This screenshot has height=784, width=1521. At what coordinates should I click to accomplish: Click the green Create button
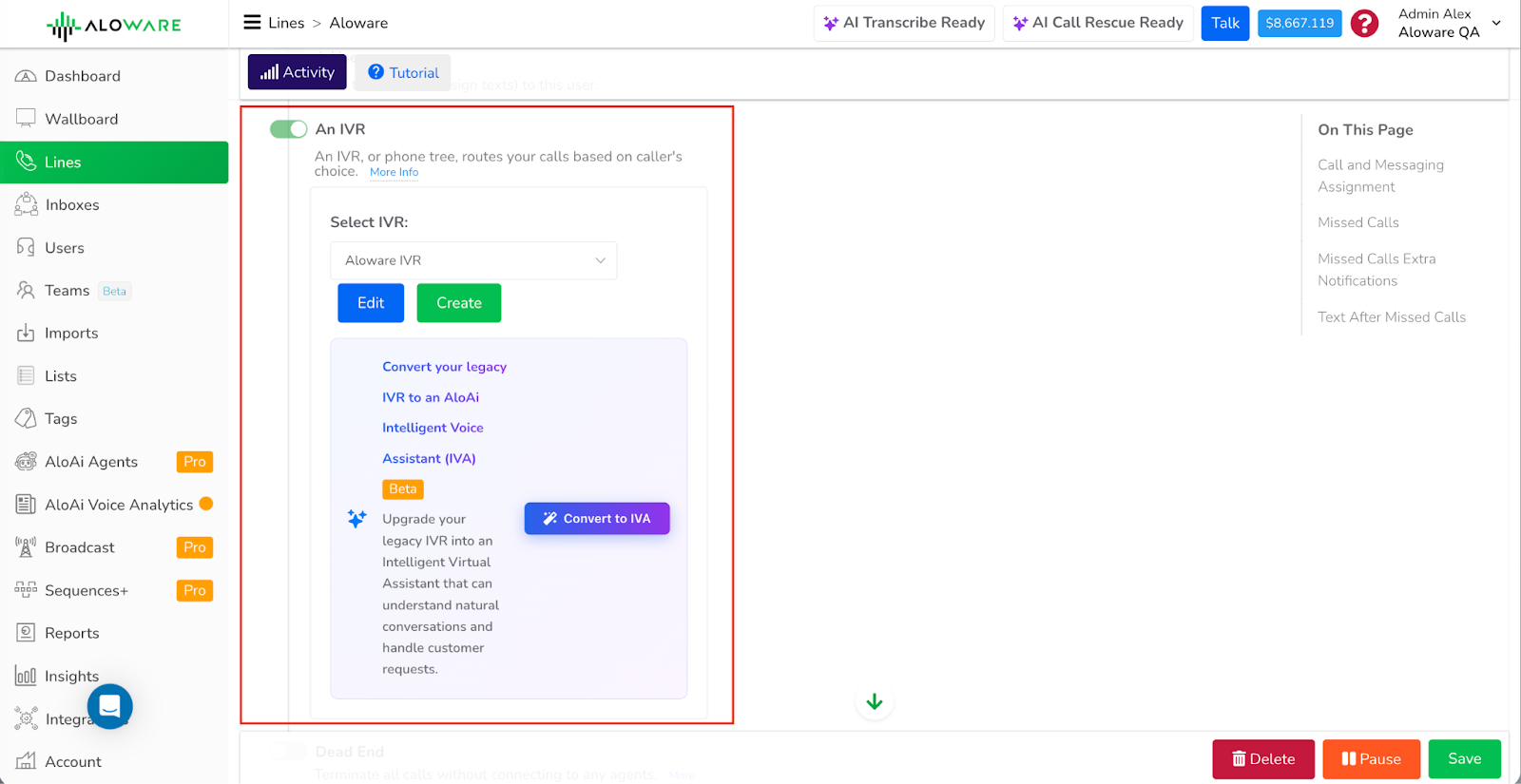(459, 303)
